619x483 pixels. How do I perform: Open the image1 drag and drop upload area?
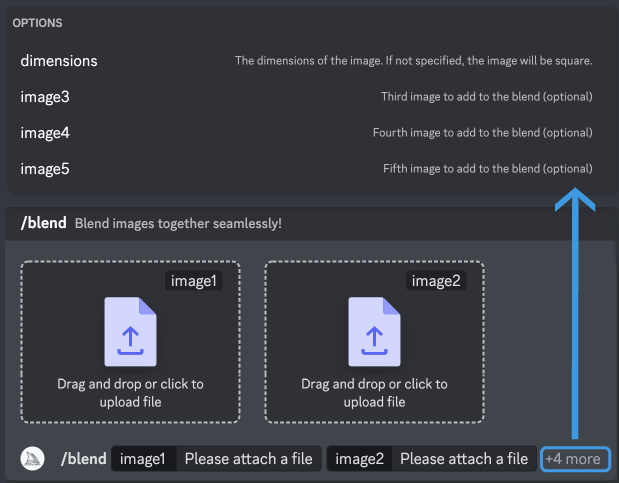tap(130, 342)
